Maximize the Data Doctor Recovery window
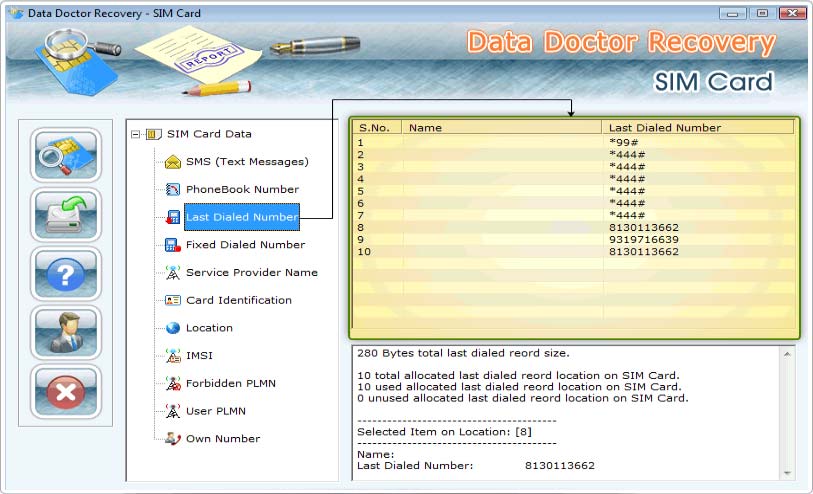 click(x=762, y=13)
